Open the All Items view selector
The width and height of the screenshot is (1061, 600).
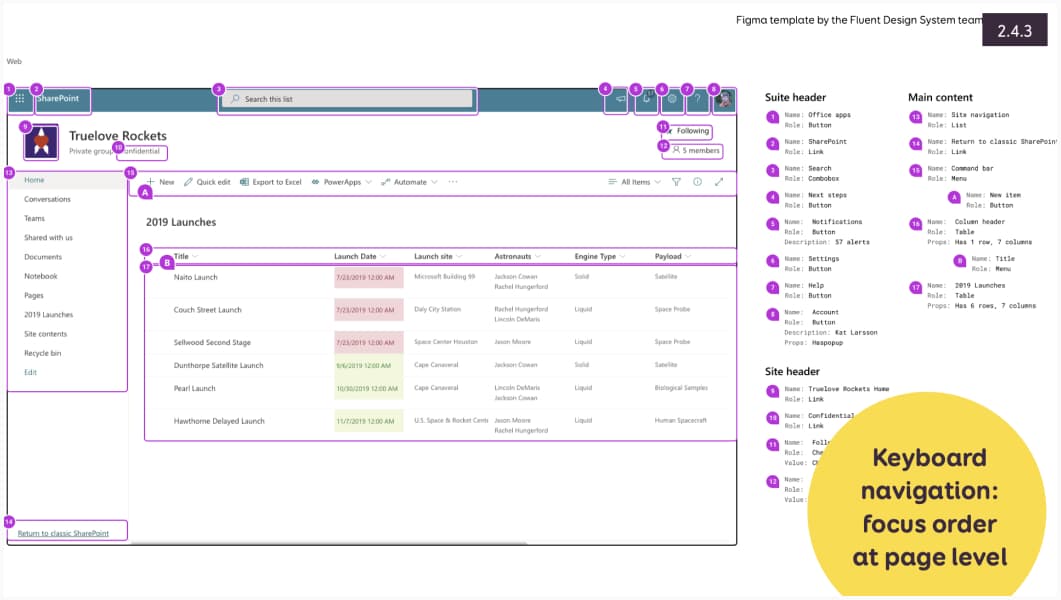point(636,182)
